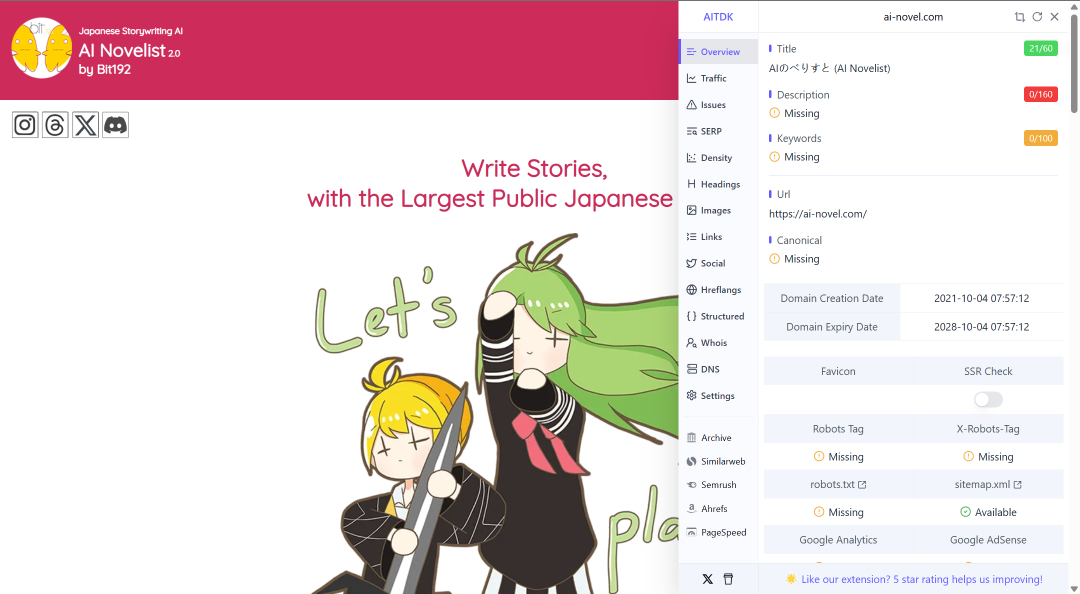The height and width of the screenshot is (594, 1080).
Task: Click the trash icon at AITDK panel bottom
Action: click(x=728, y=579)
